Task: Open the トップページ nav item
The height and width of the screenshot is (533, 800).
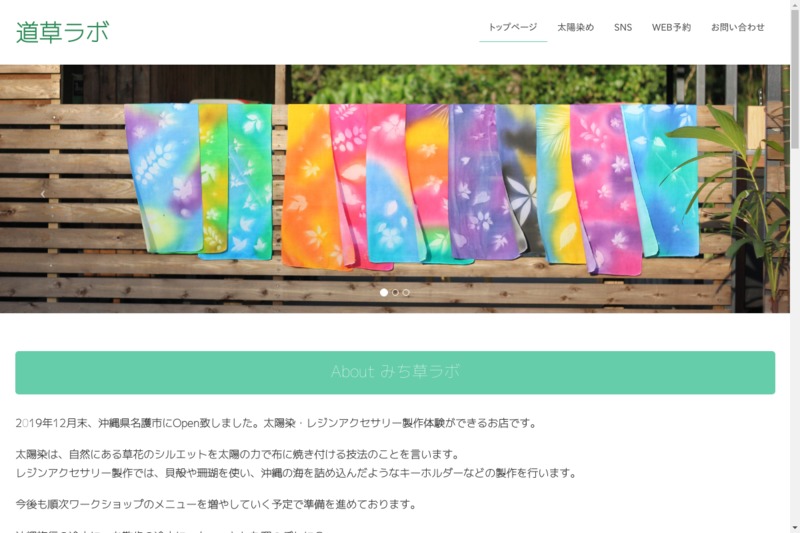Action: (x=513, y=27)
